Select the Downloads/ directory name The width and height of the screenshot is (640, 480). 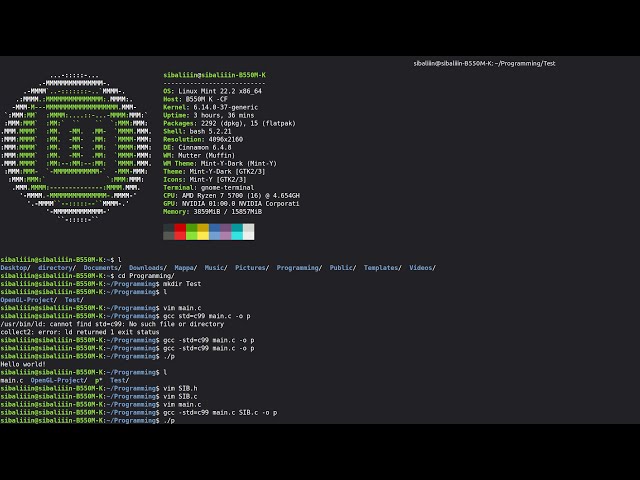[148, 268]
